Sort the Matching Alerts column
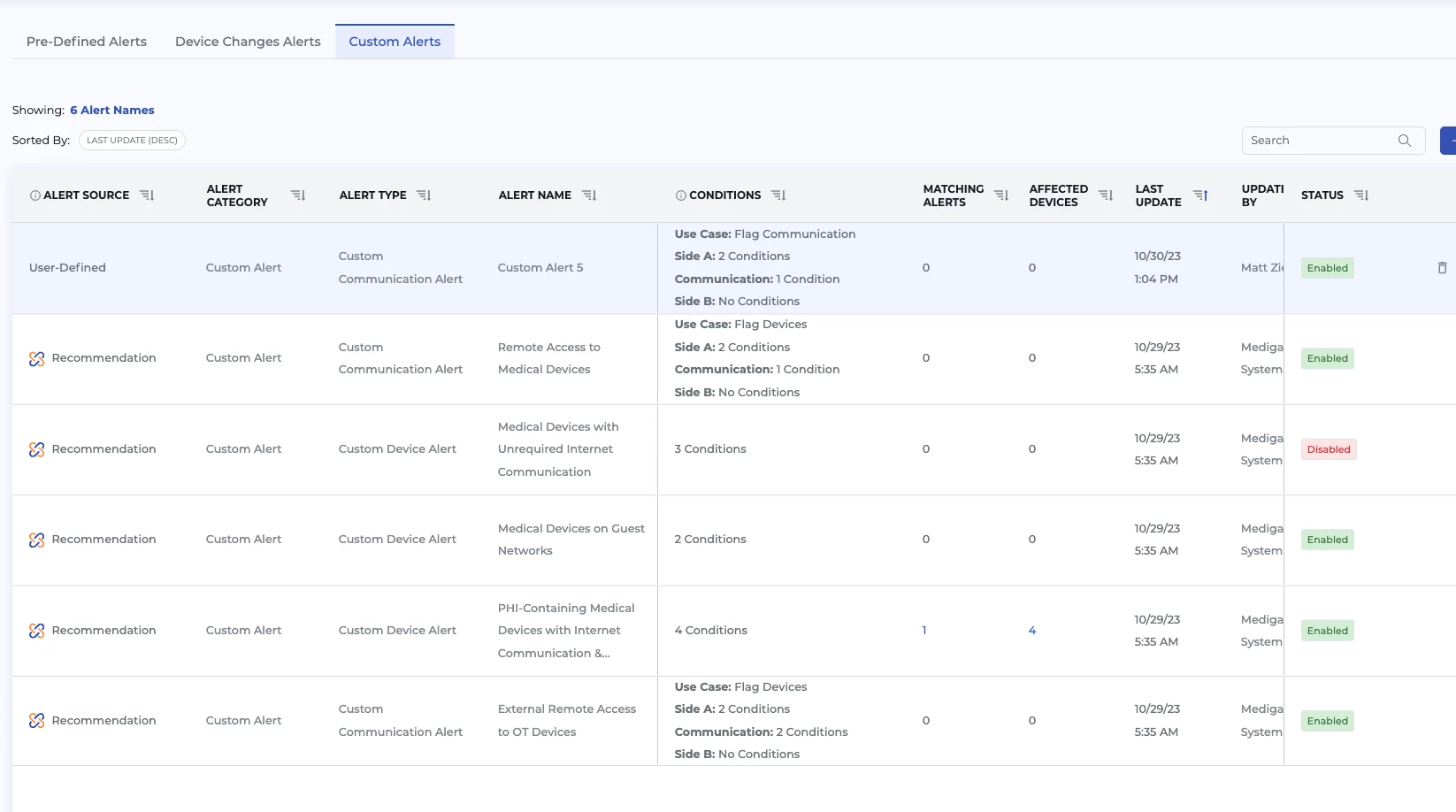Screen dimensions: 1456x812 pyautogui.click(x=1001, y=195)
